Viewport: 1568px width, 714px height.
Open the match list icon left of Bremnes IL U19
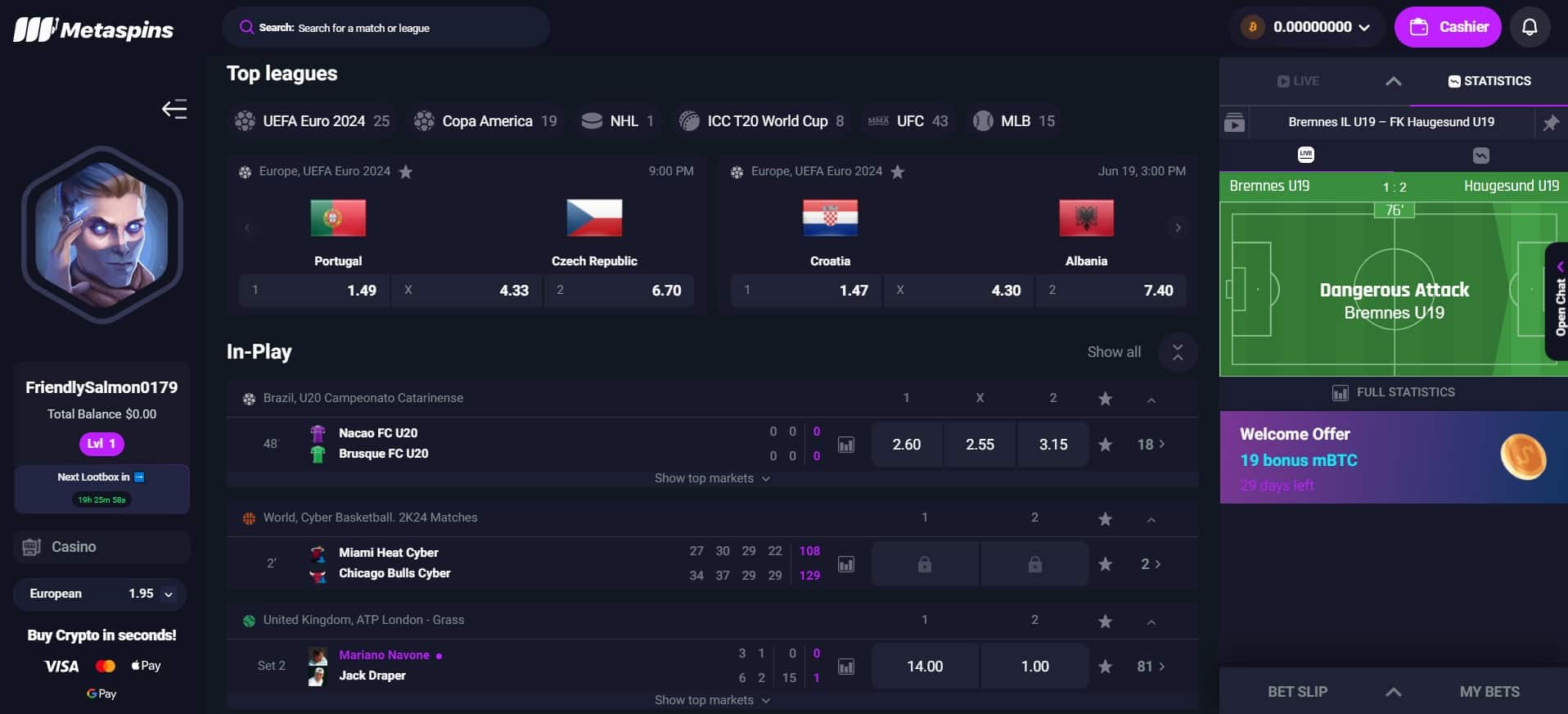coord(1234,123)
